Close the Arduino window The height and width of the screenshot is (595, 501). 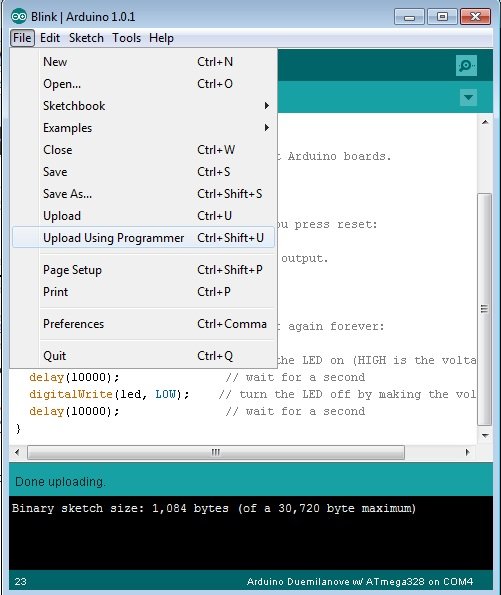pos(475,17)
